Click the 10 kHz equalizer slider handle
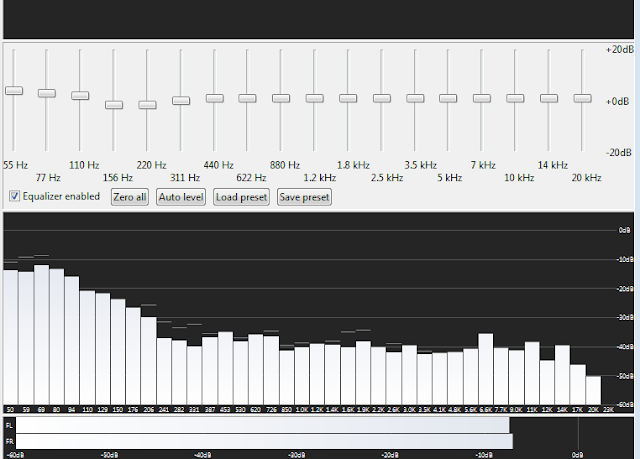640x459 pixels. coord(515,98)
